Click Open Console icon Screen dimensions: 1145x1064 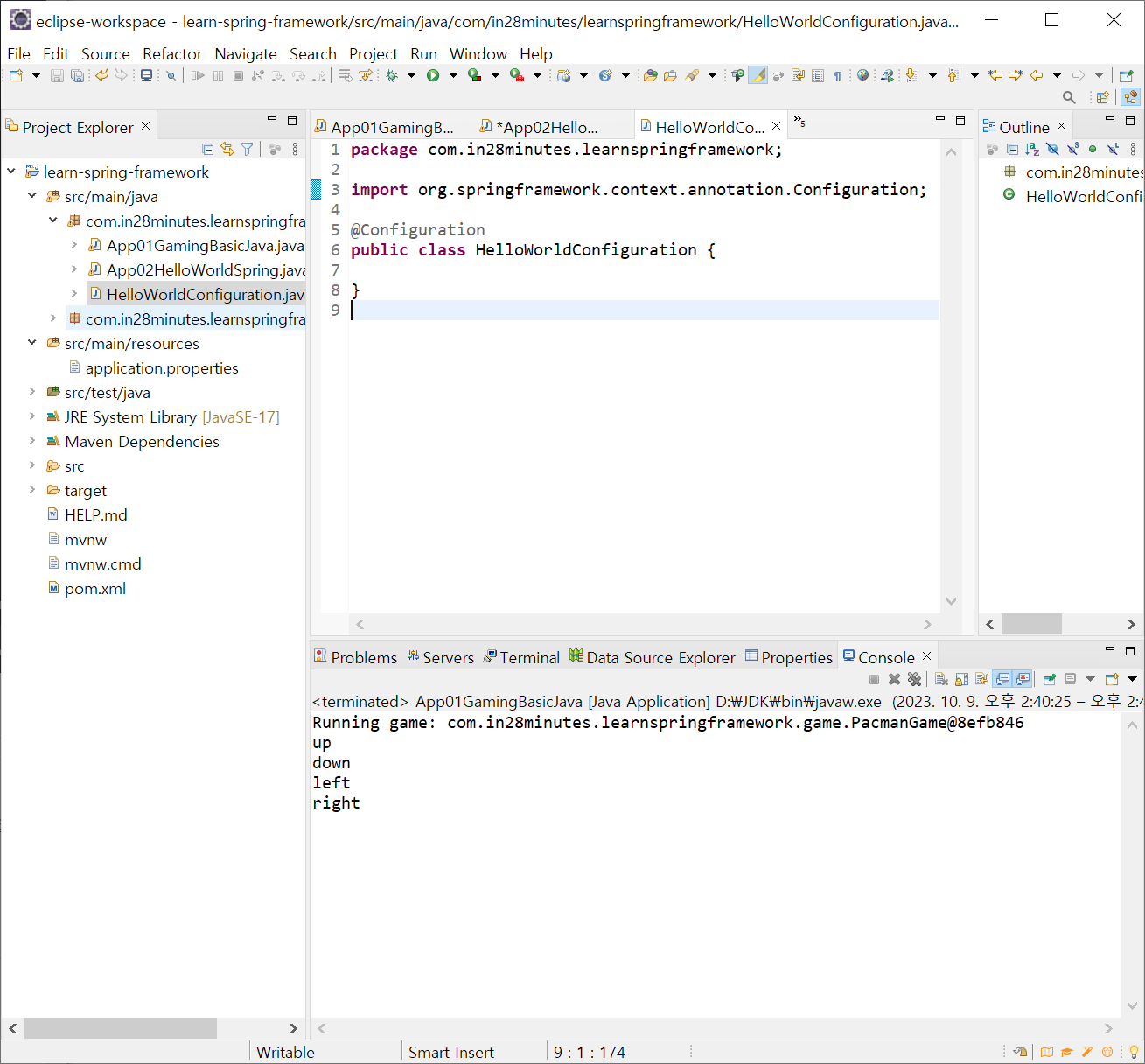(1112, 679)
